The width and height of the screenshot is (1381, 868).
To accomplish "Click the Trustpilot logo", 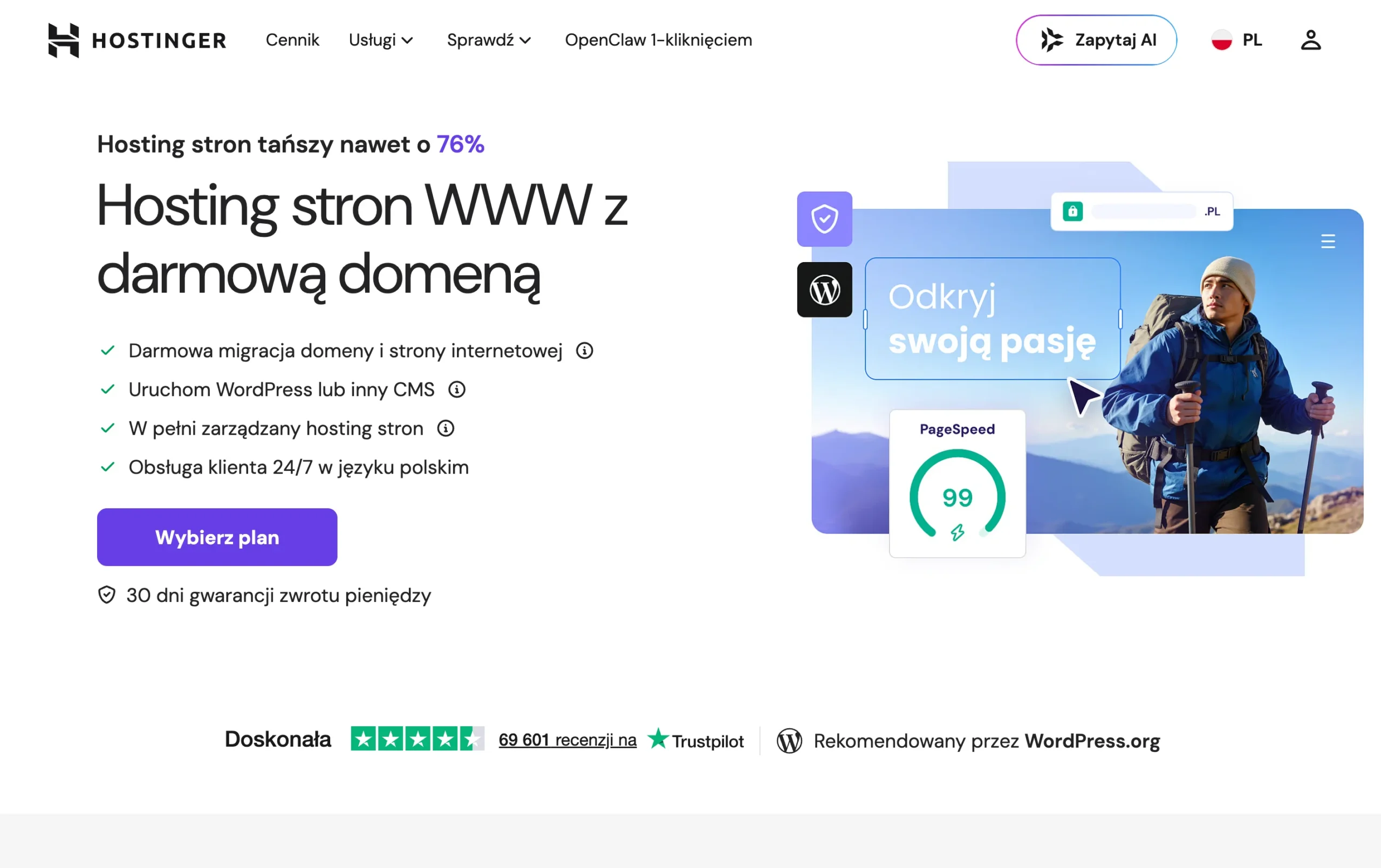I will click(696, 740).
